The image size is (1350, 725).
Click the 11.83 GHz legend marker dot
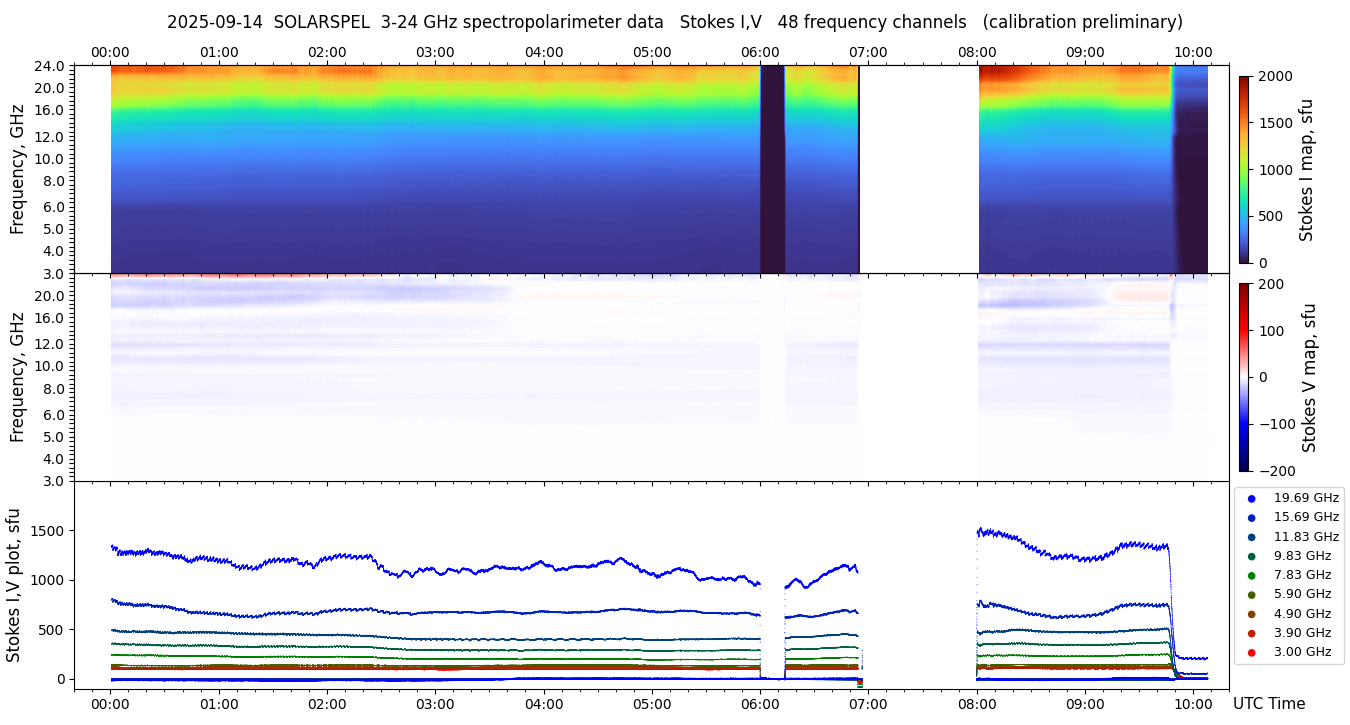click(x=1251, y=537)
